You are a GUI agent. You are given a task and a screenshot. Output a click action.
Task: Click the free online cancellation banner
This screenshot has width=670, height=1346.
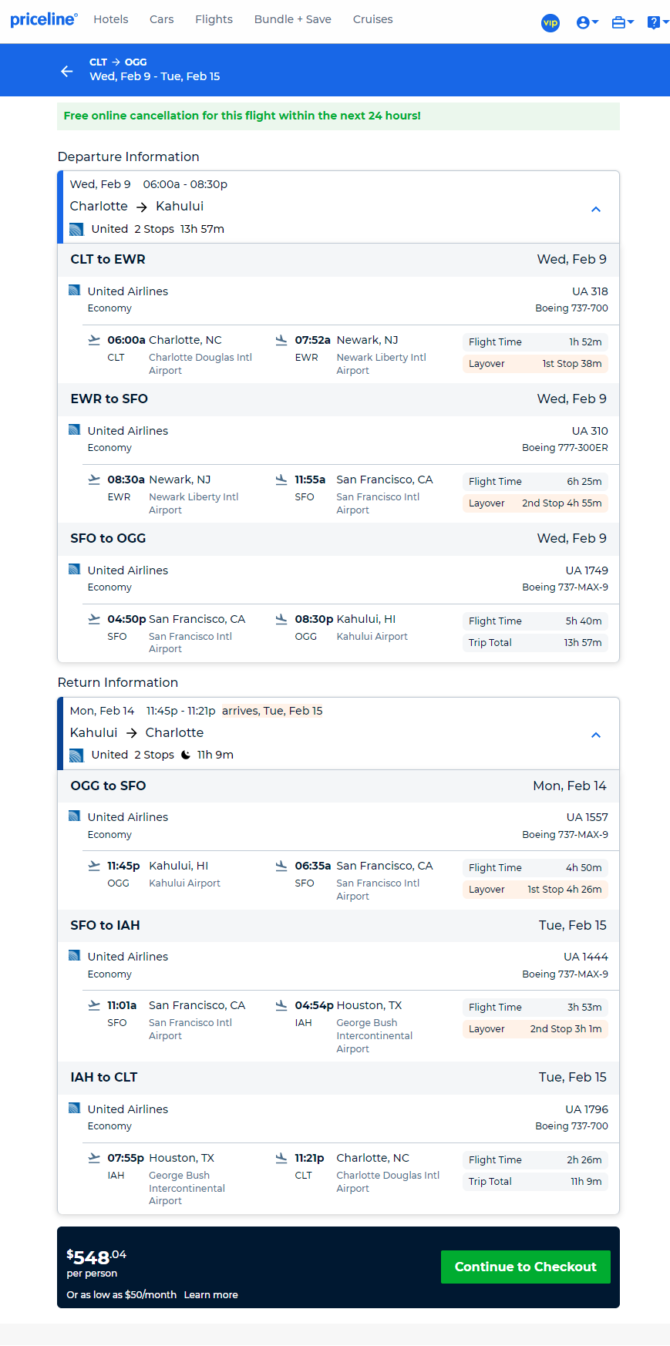pos(338,116)
